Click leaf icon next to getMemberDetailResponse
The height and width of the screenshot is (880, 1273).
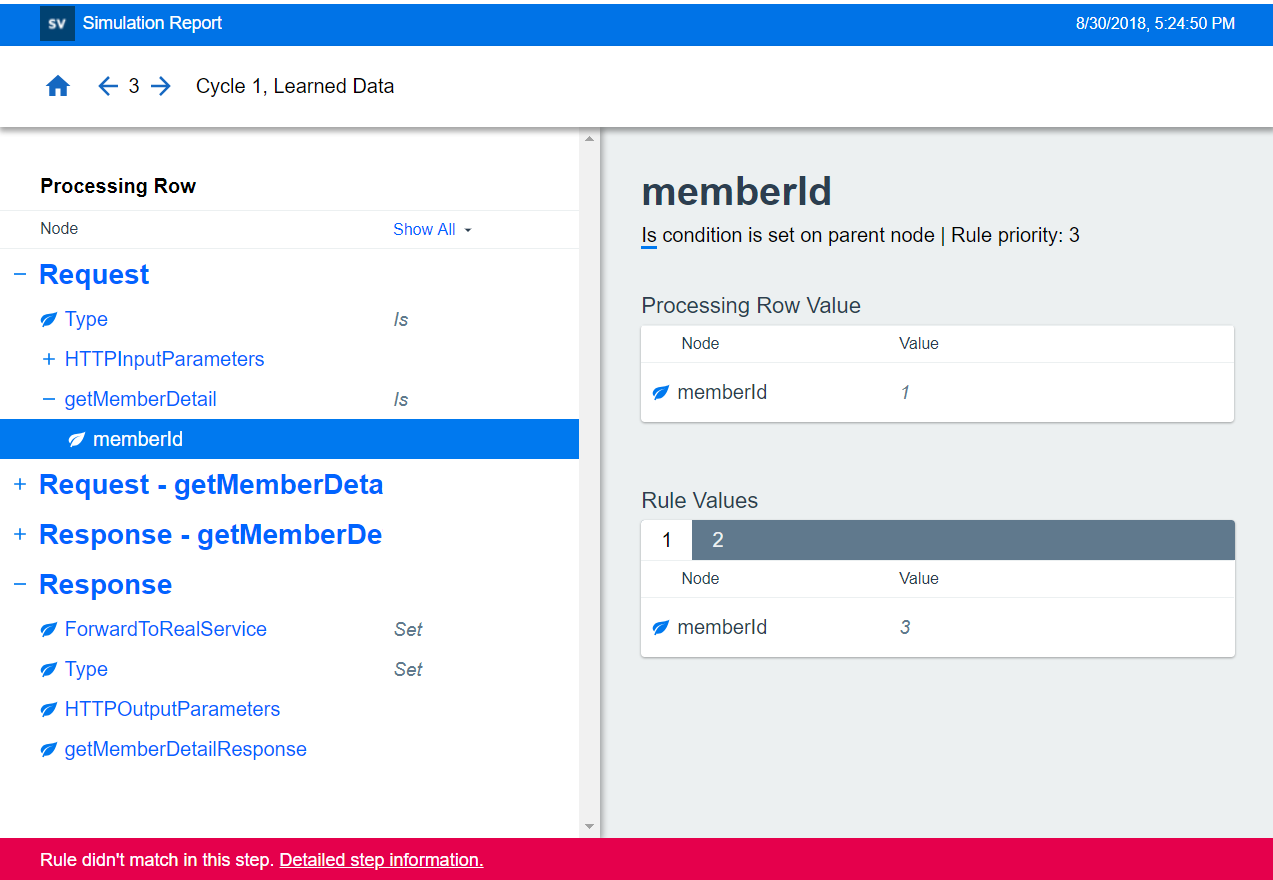(48, 750)
